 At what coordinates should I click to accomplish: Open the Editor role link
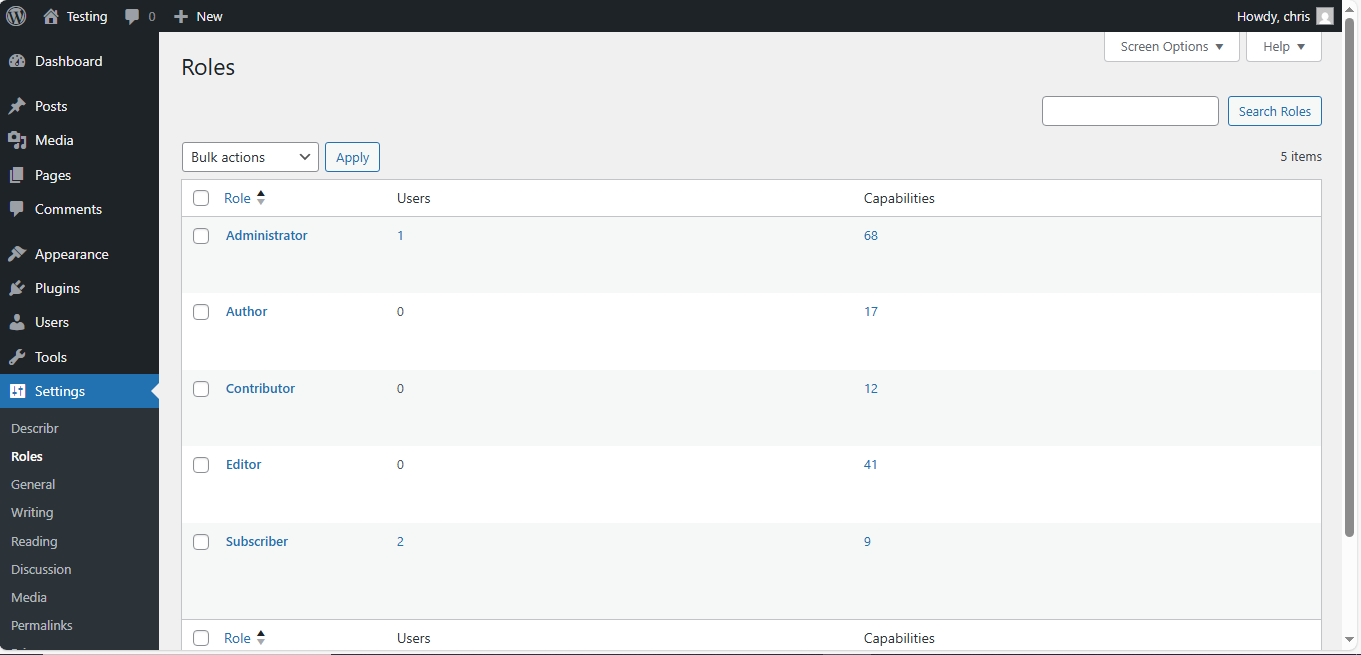tap(243, 464)
